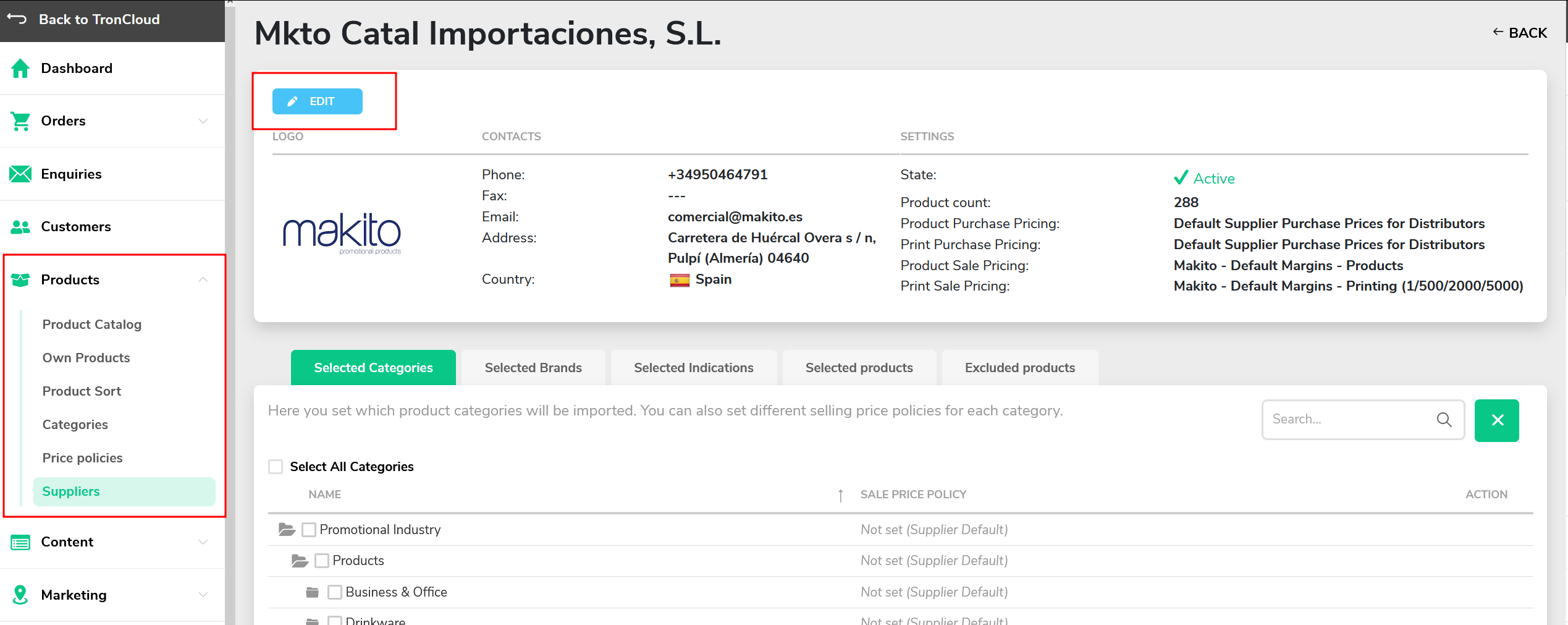The width and height of the screenshot is (1568, 625).
Task: Click the folder icon beside Products category
Action: [300, 561]
